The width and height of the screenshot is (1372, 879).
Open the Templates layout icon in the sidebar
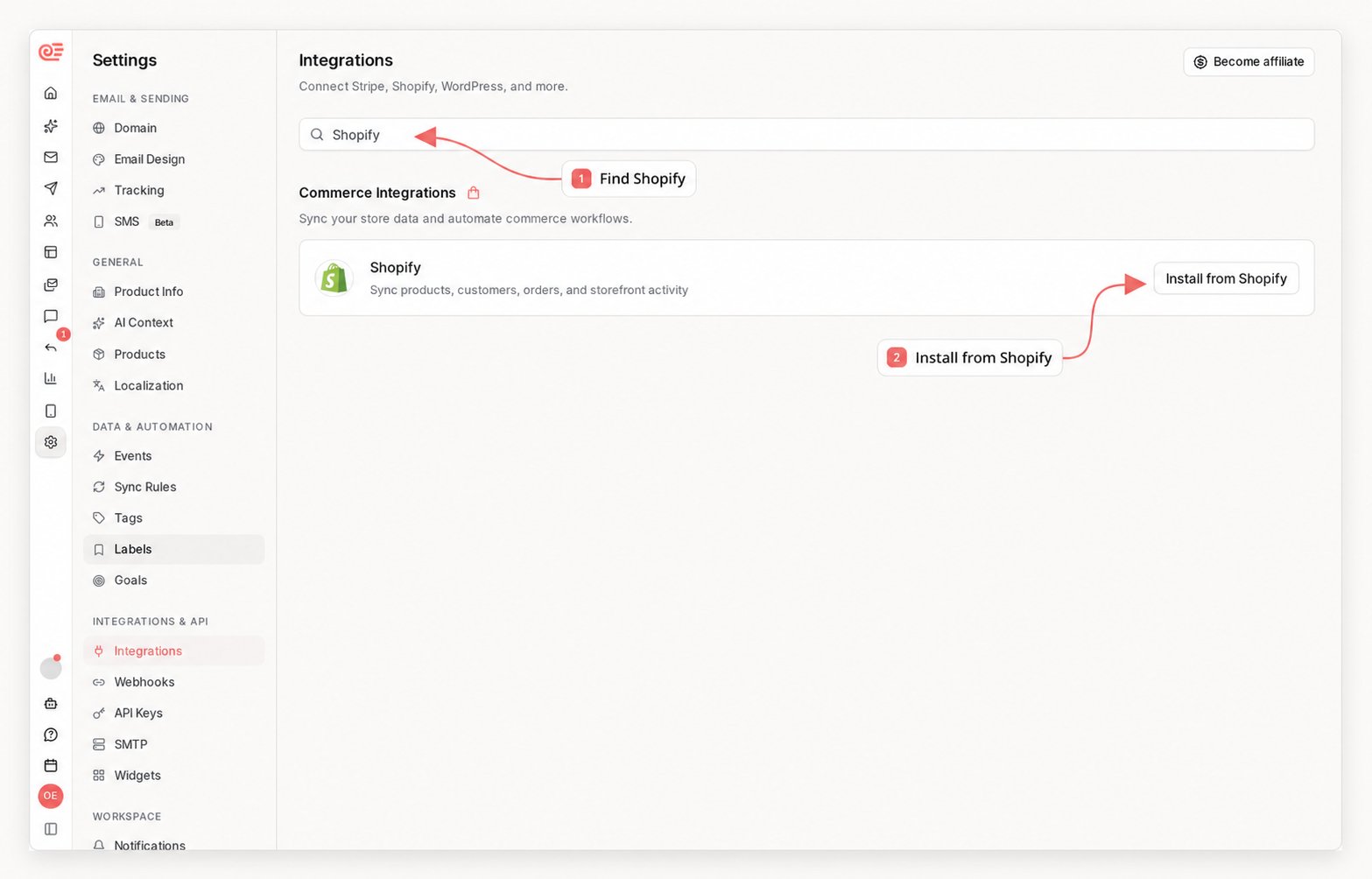pyautogui.click(x=51, y=252)
